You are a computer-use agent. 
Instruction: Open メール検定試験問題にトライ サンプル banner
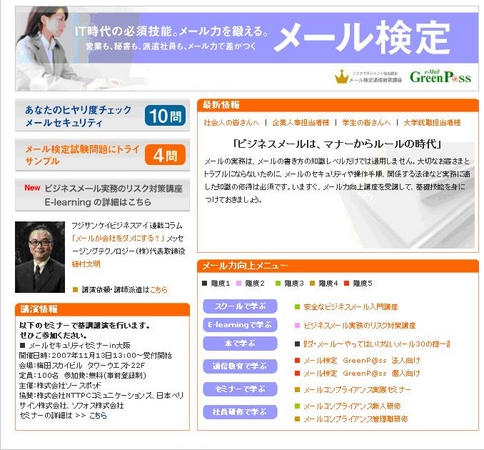[x=102, y=155]
